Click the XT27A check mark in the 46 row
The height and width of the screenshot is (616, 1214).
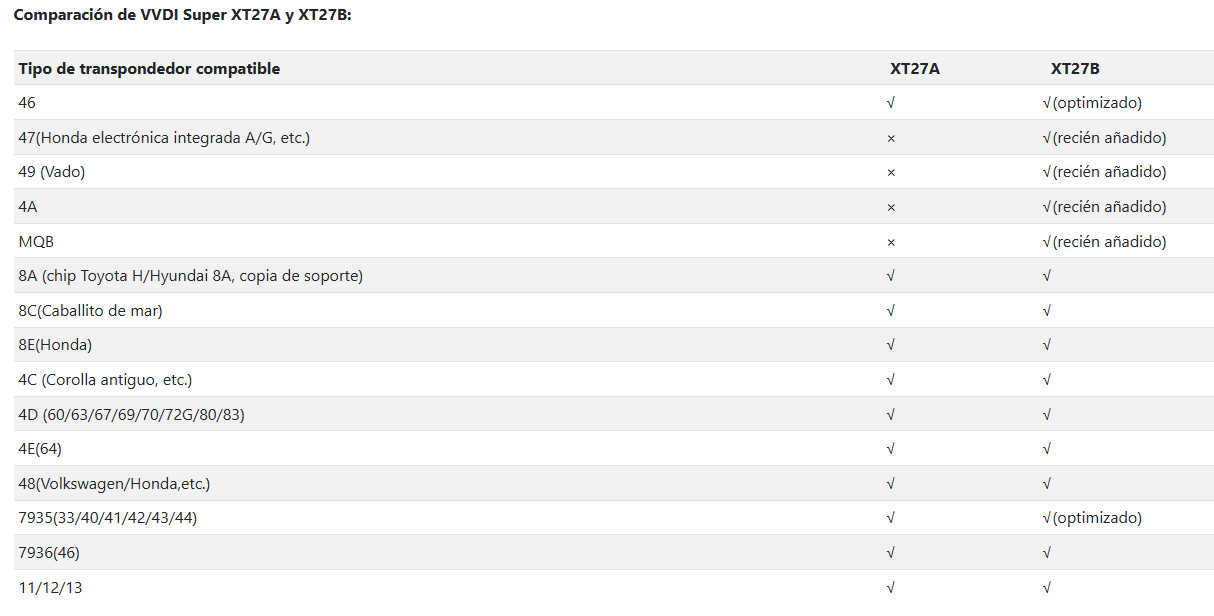(891, 103)
